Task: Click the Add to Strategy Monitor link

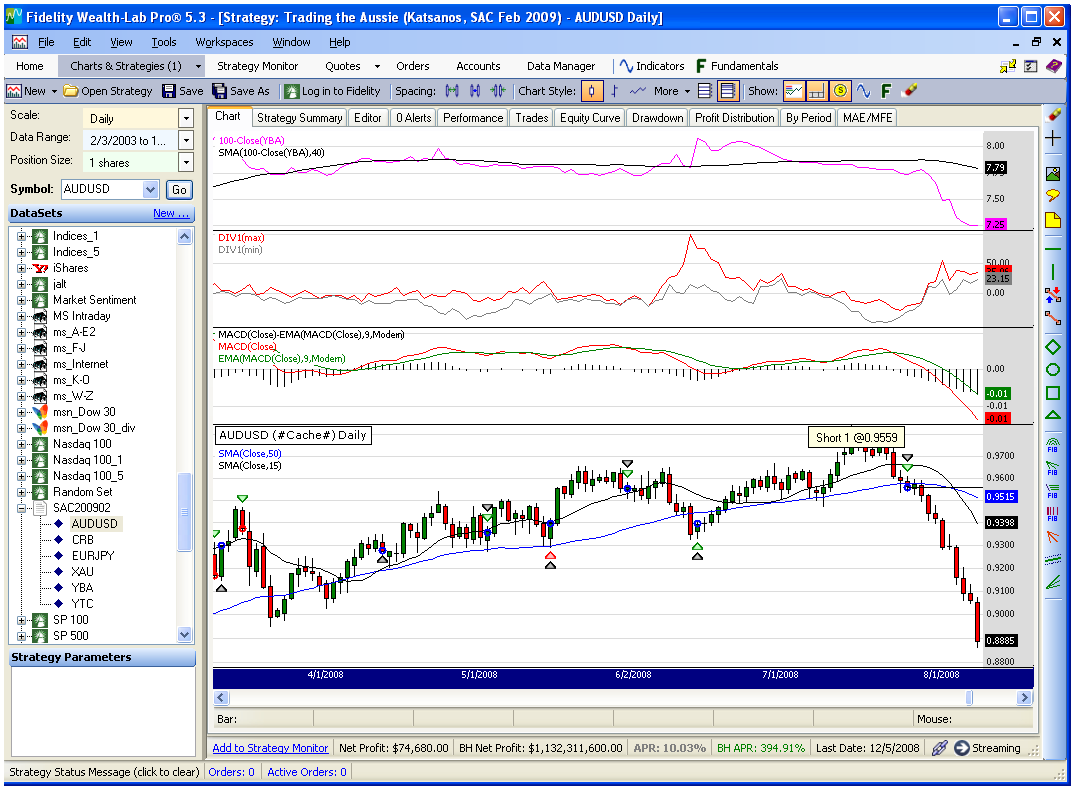Action: [x=270, y=748]
